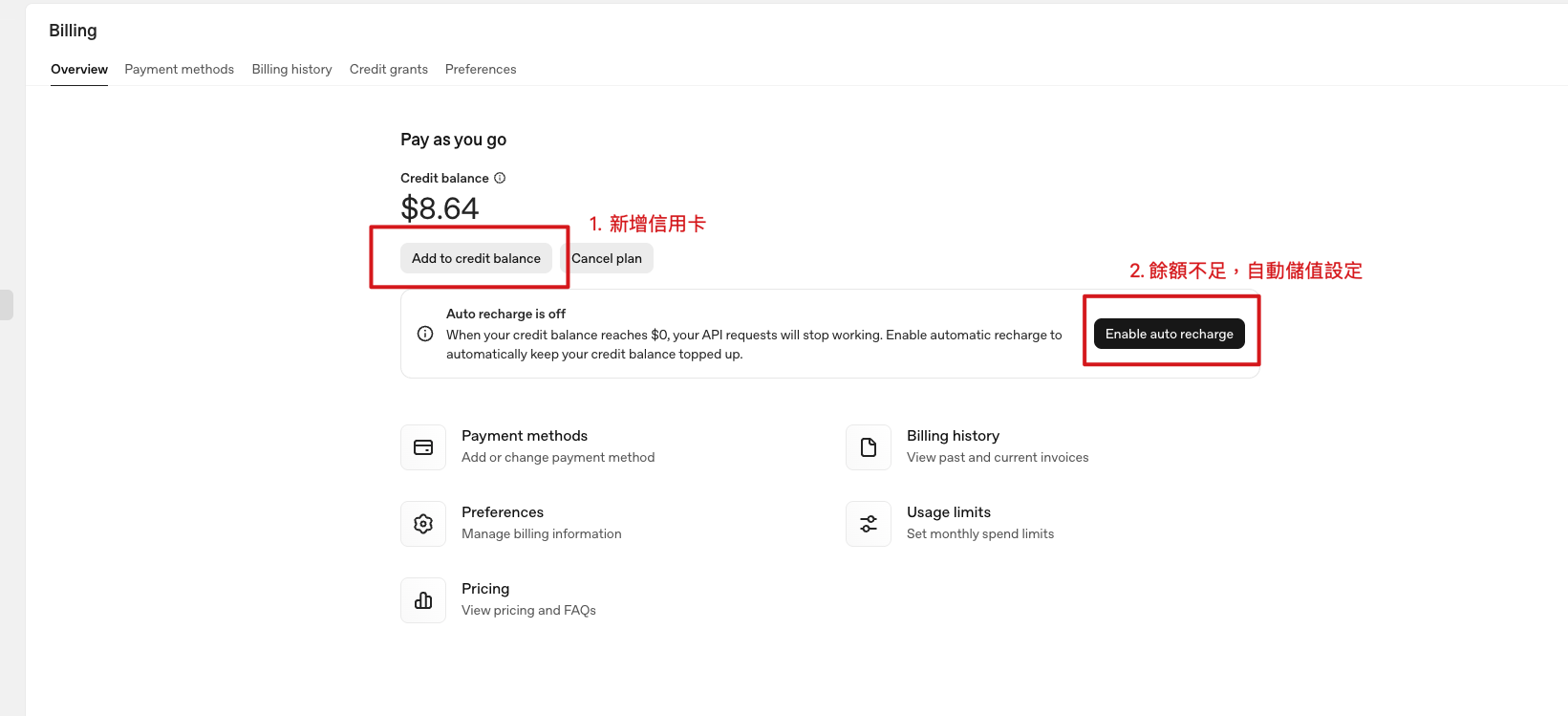Open the Payment methods card title link
The width and height of the screenshot is (1568, 716).
[524, 436]
